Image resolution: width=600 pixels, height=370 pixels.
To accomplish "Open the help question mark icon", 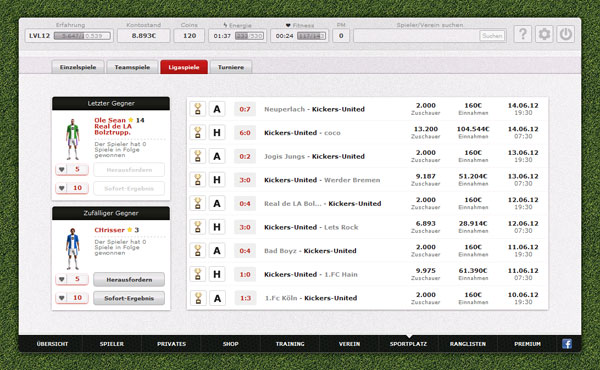I will tap(522, 34).
